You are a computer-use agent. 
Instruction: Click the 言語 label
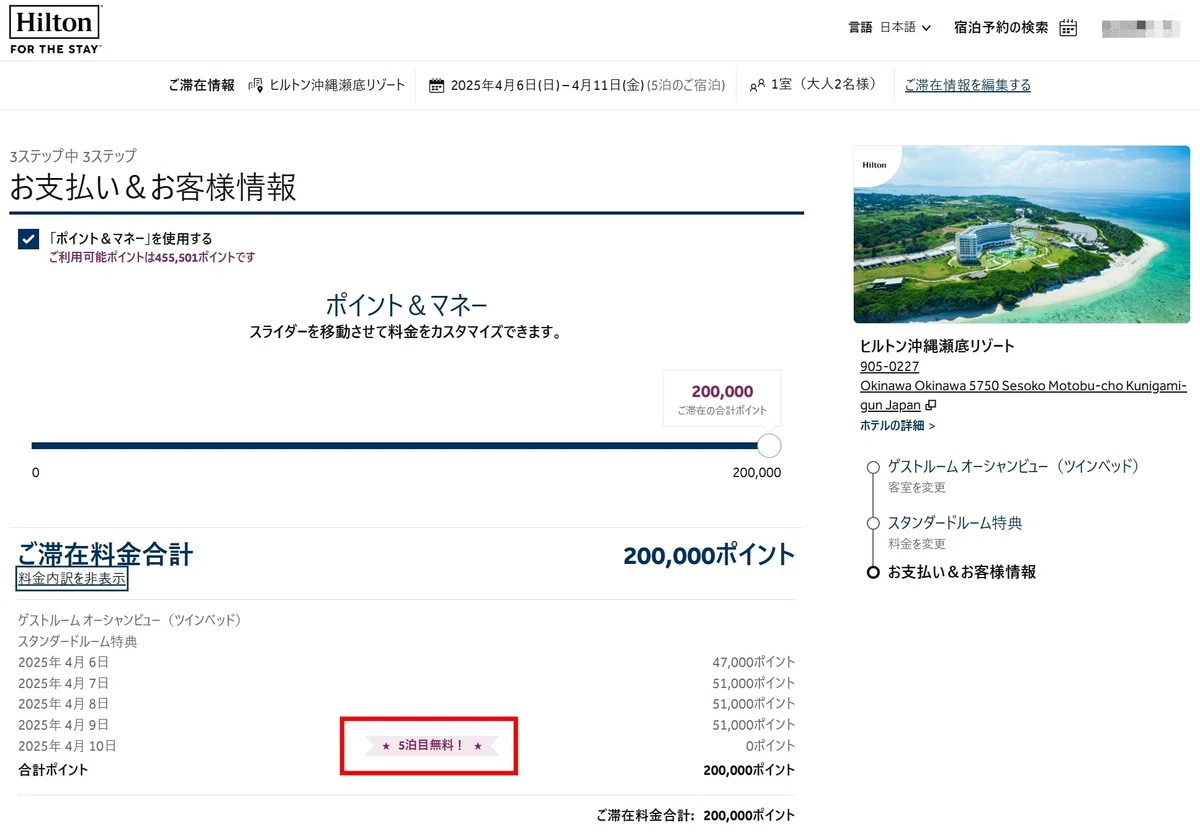860,28
